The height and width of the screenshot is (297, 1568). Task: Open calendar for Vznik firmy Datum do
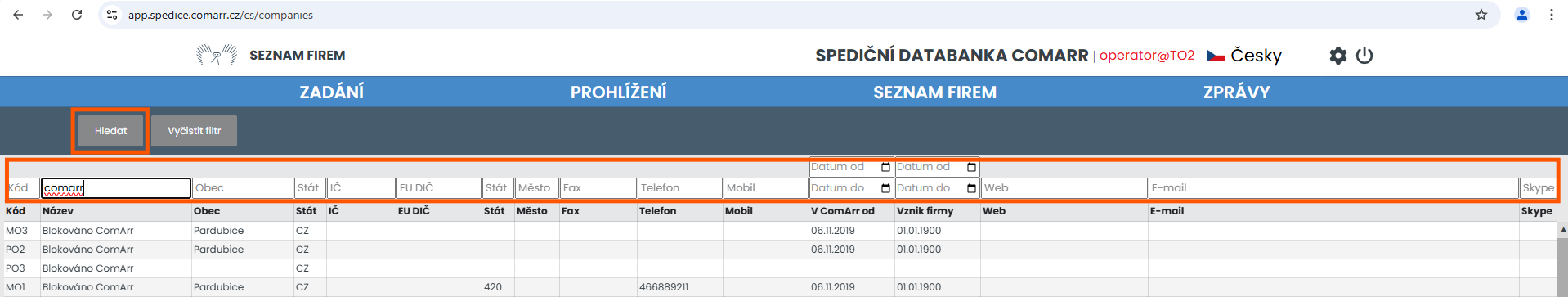(971, 188)
